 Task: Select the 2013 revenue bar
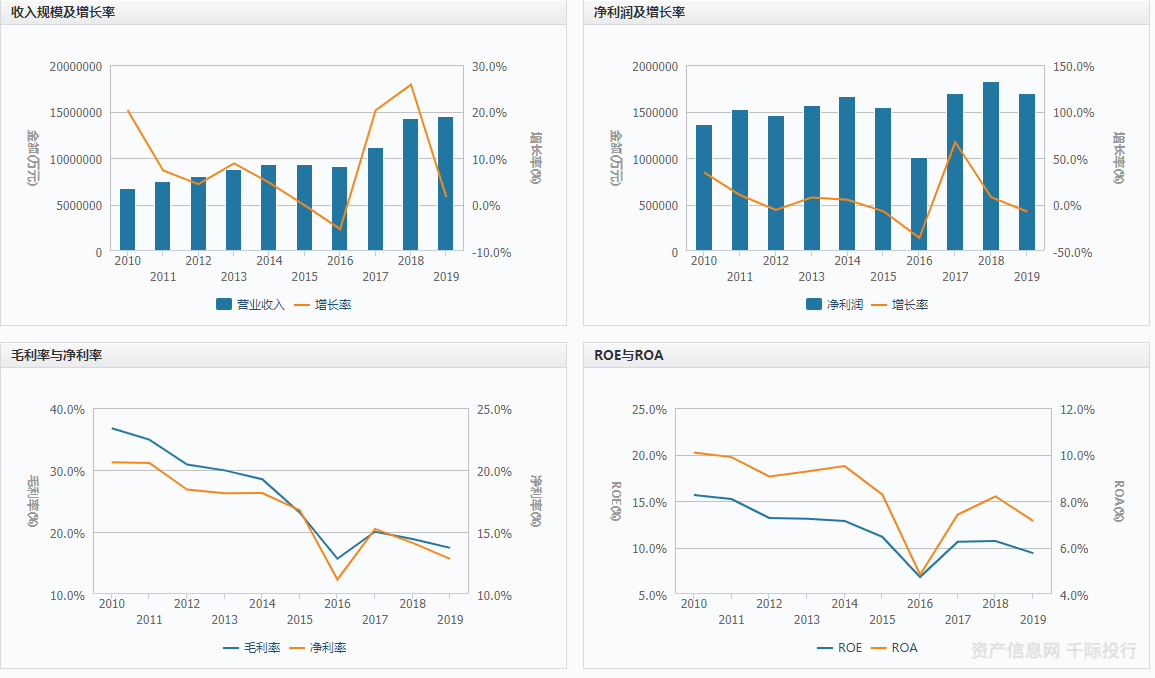pyautogui.click(x=234, y=210)
